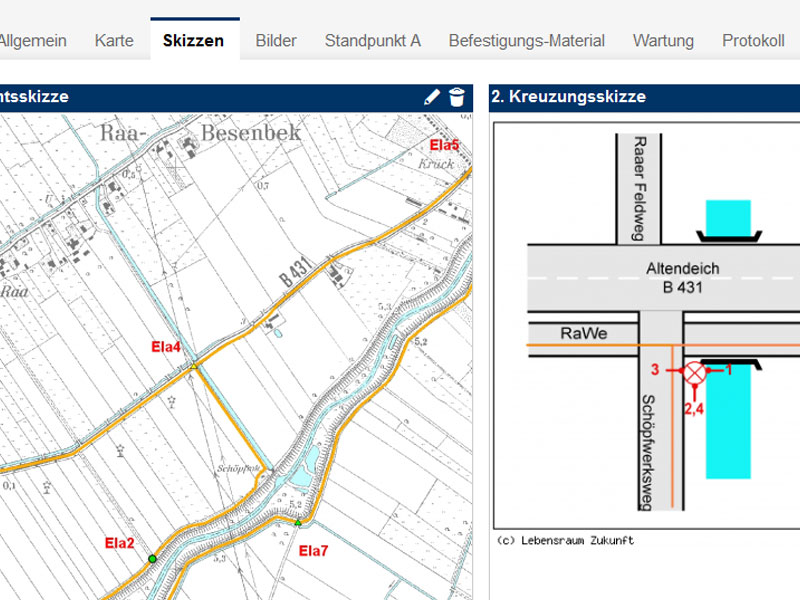Open the Standpunkt A tab

(373, 40)
